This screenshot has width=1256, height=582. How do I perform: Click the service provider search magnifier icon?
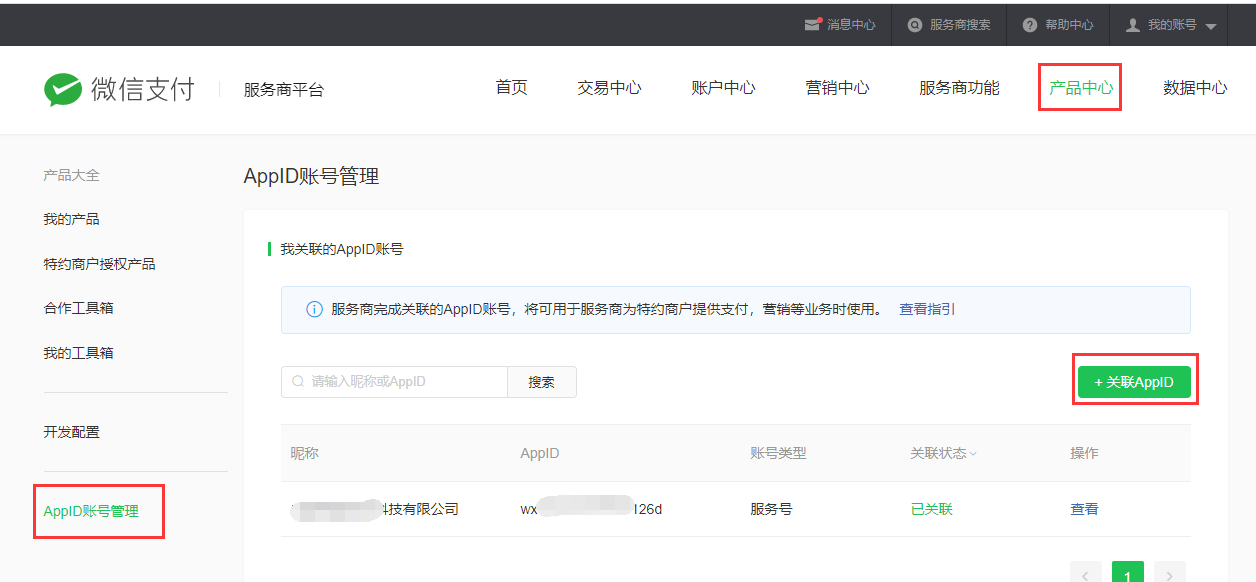pos(915,25)
